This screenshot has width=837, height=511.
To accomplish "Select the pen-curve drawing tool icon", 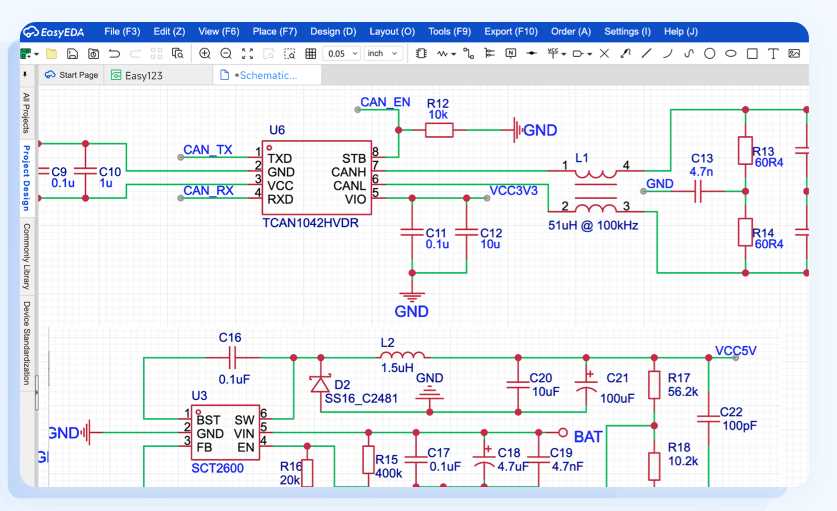I will point(625,53).
